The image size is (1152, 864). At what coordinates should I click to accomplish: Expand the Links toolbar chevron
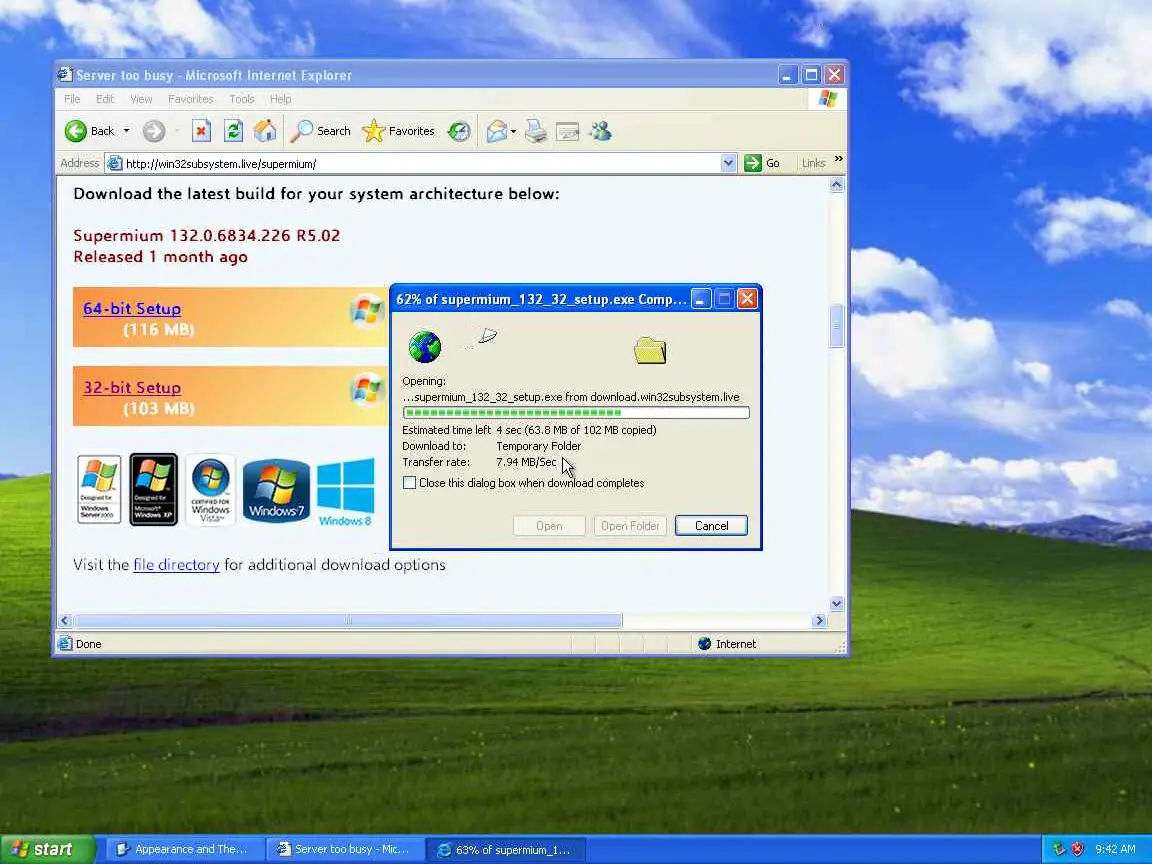coord(838,159)
